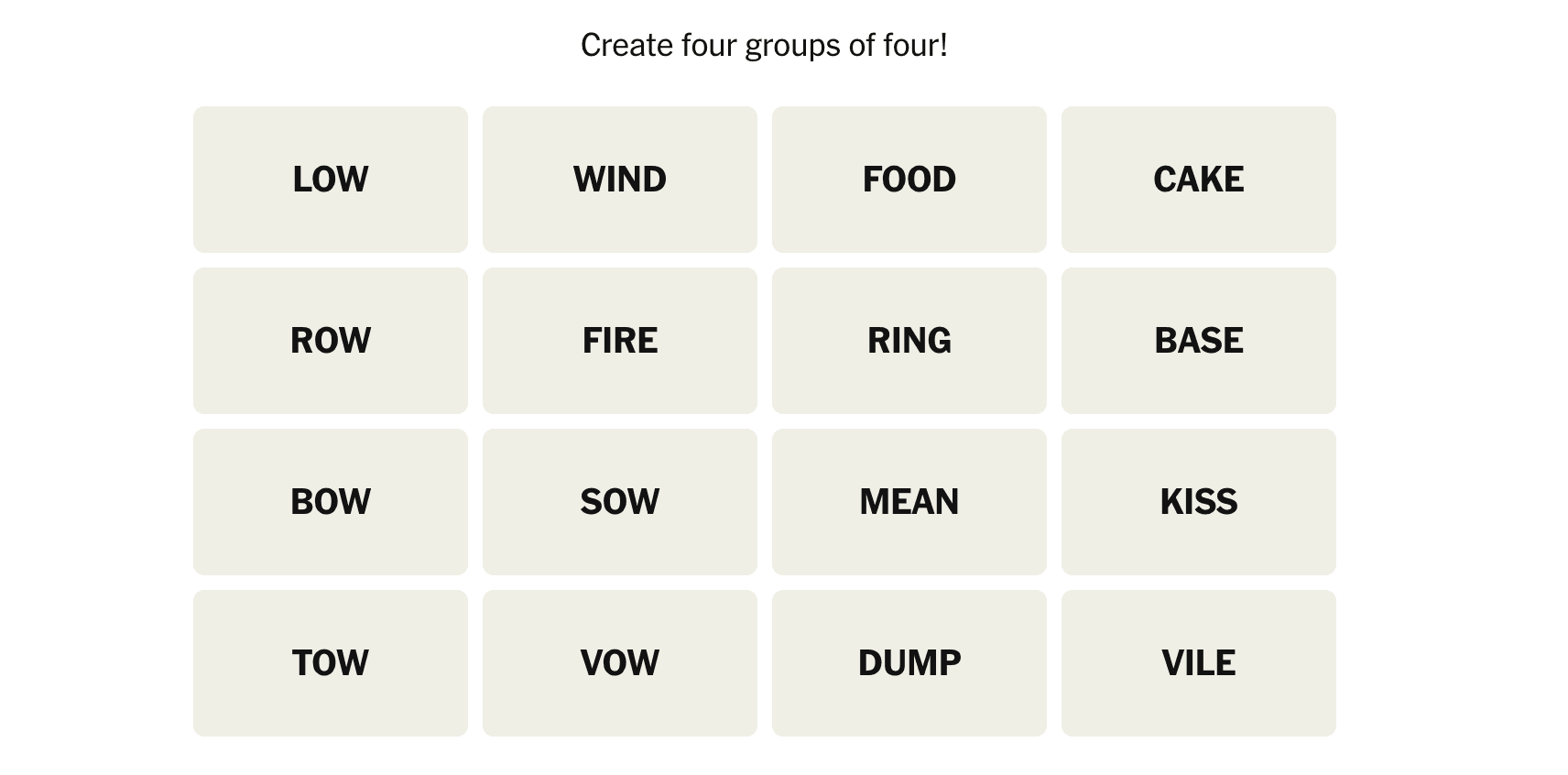Choose the FOOD word card
1568x775 pixels.
coord(909,180)
